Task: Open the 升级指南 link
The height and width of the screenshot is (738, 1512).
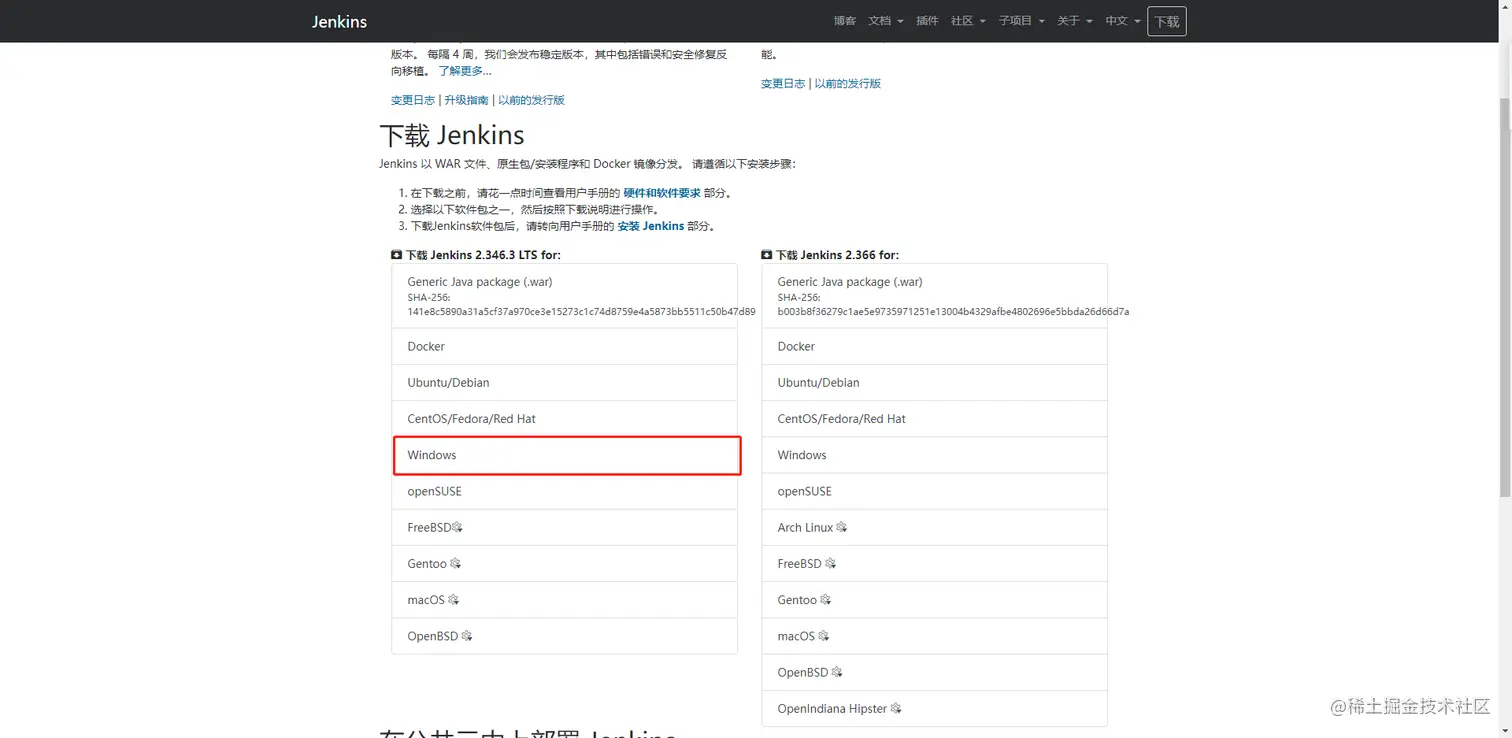Action: 466,100
